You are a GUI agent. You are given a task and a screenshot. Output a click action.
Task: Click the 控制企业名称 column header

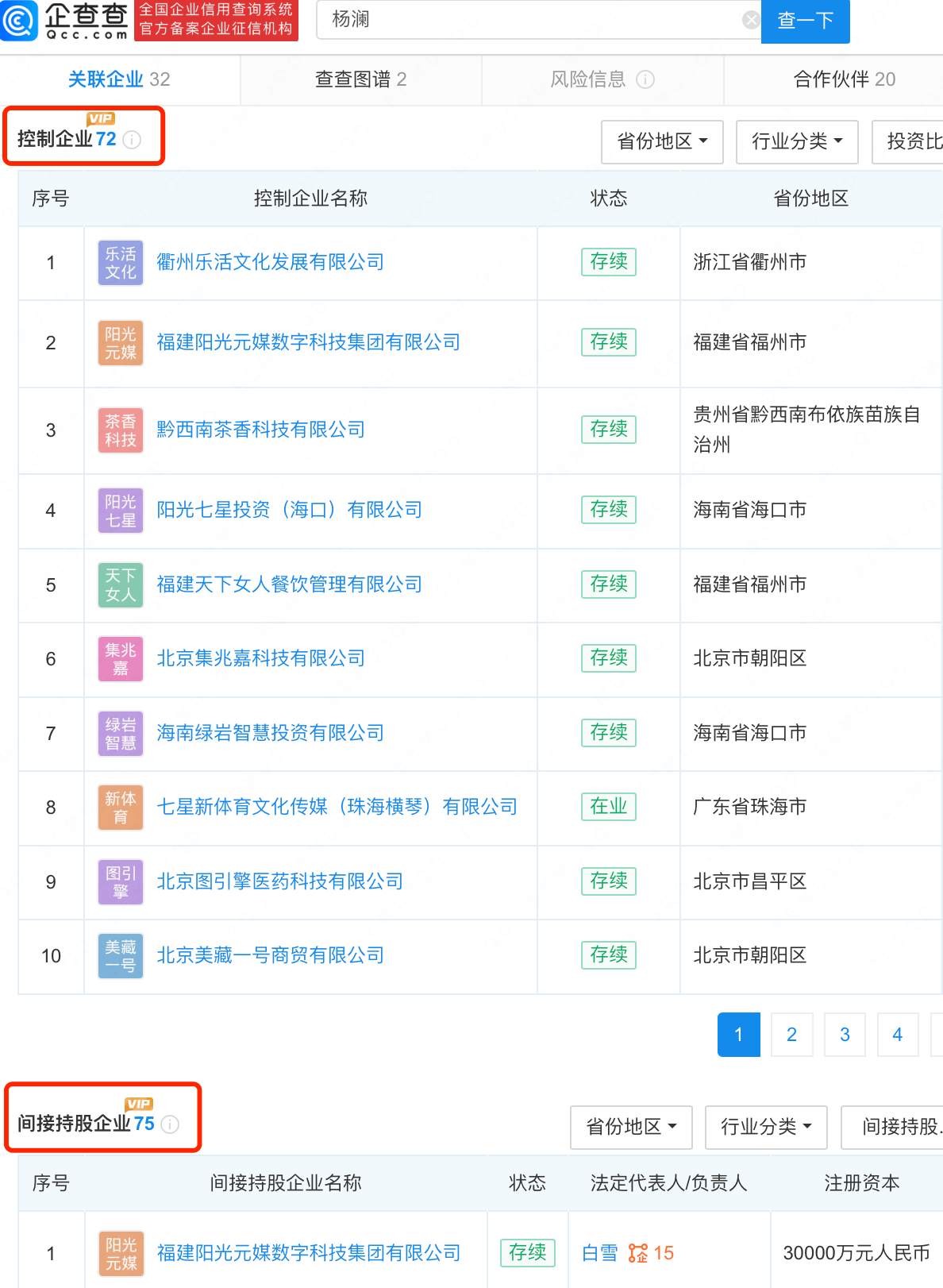tap(310, 199)
